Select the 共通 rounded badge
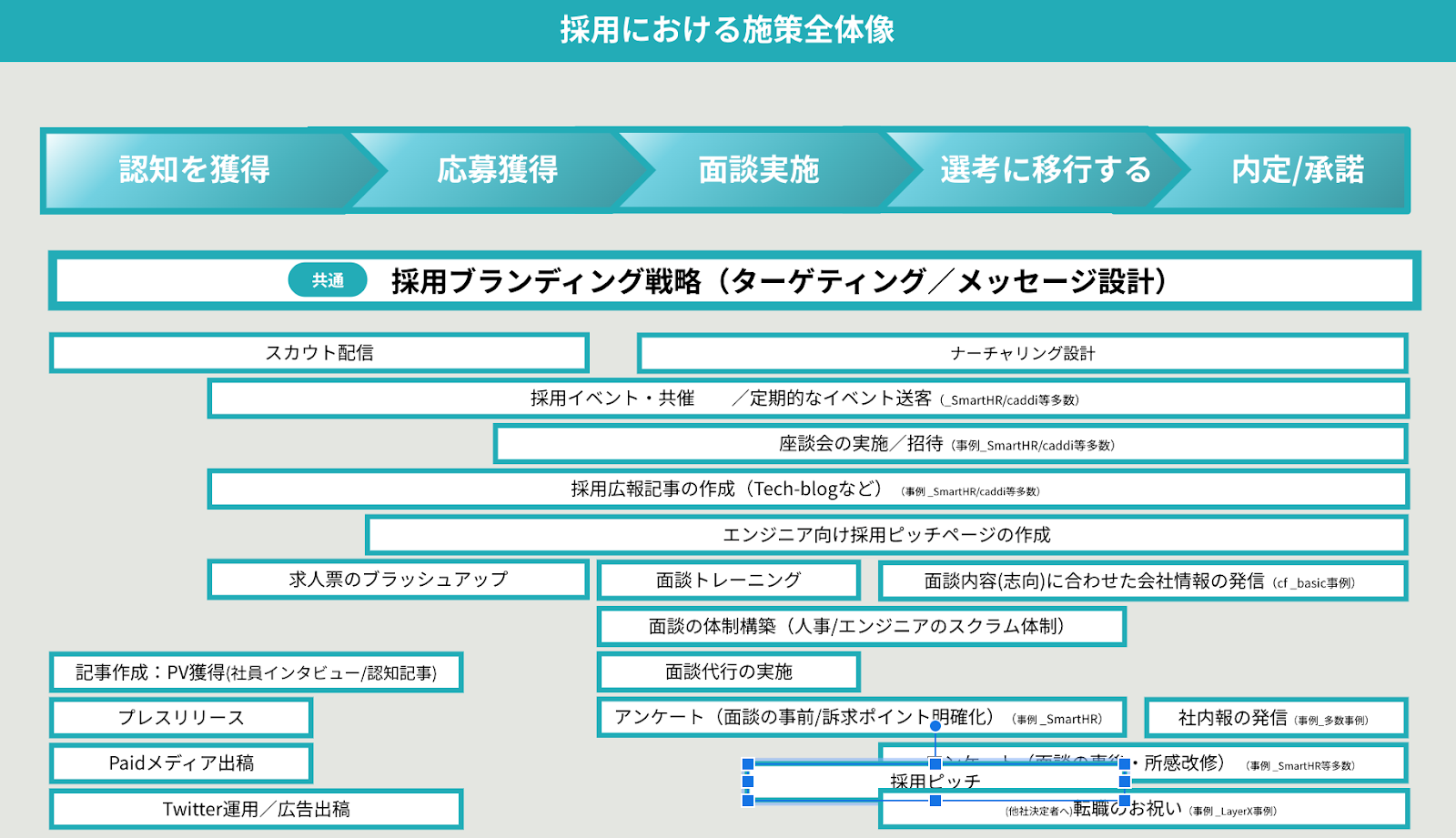Image resolution: width=1456 pixels, height=838 pixels. (328, 280)
